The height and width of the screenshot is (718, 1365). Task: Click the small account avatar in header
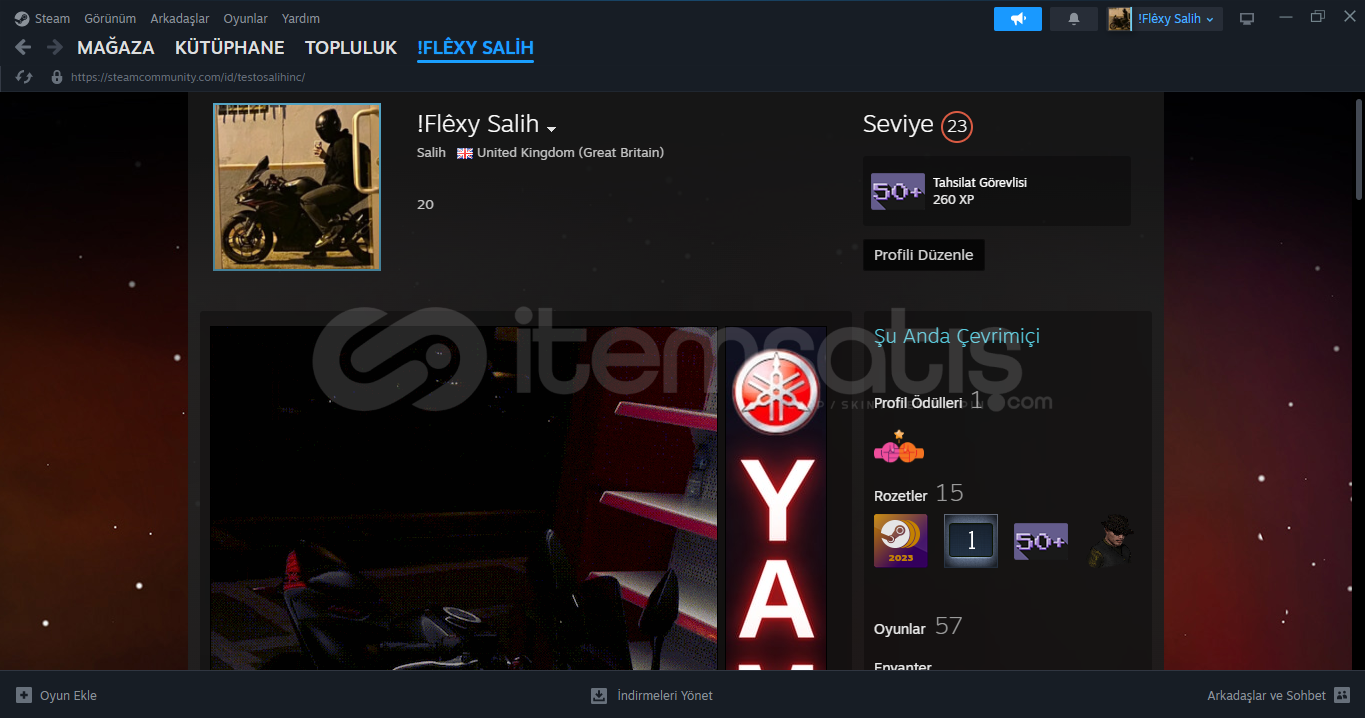(x=1120, y=19)
